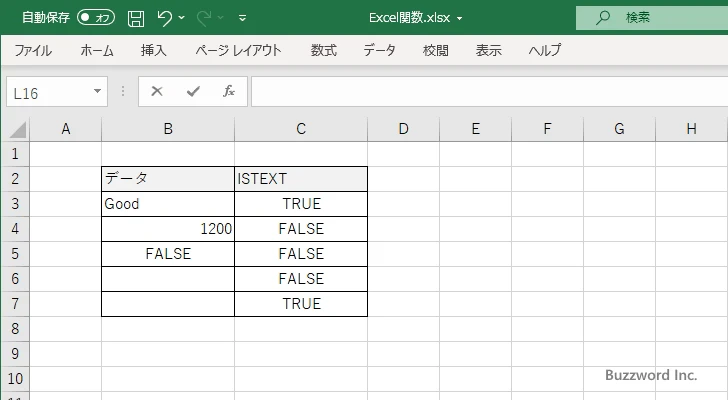Select column H header
The height and width of the screenshot is (400, 728).
(x=691, y=129)
